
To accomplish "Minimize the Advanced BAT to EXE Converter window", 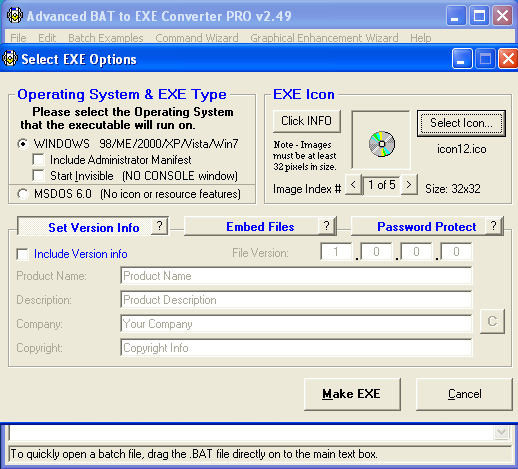I will pos(456,16).
